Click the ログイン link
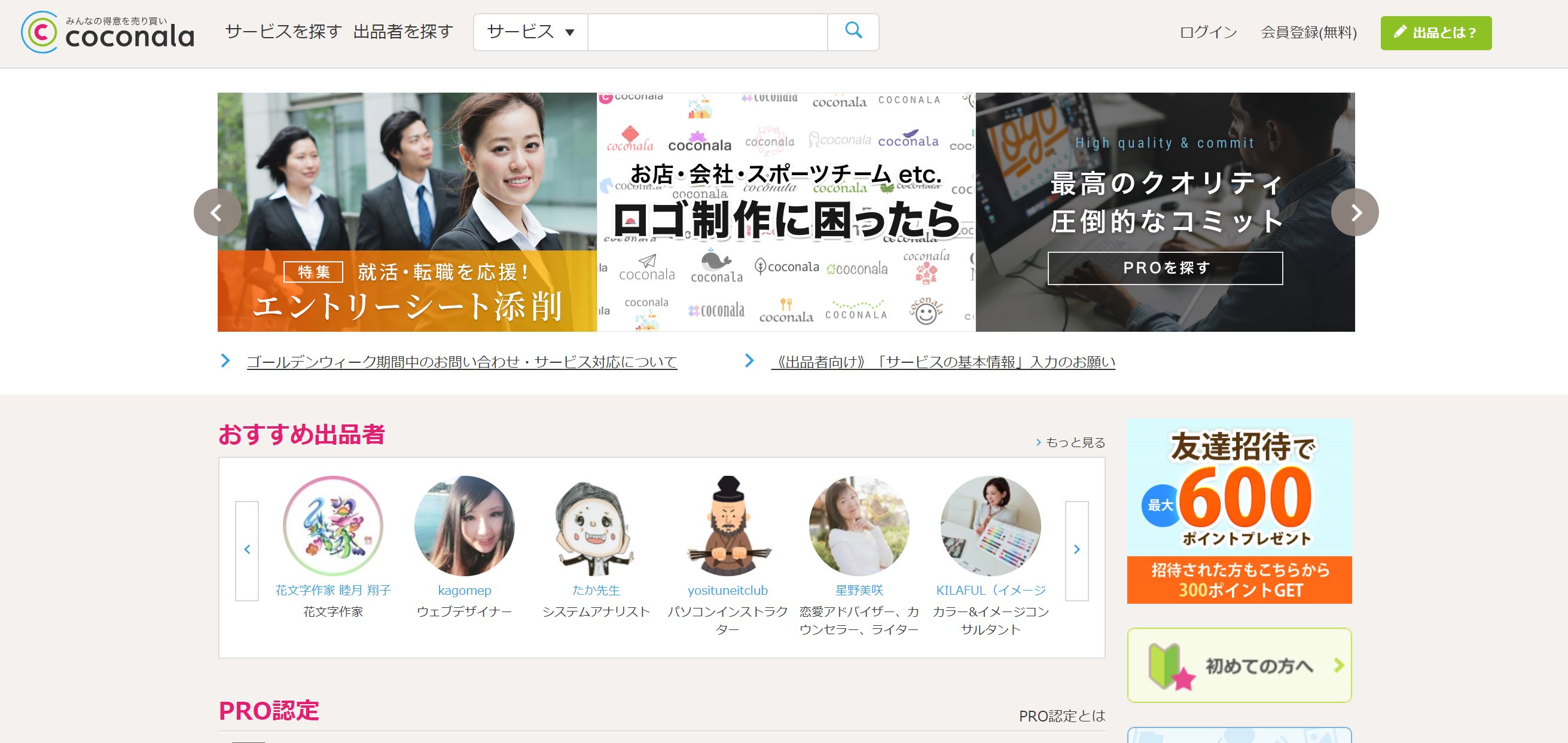The height and width of the screenshot is (743, 1568). 1208,32
